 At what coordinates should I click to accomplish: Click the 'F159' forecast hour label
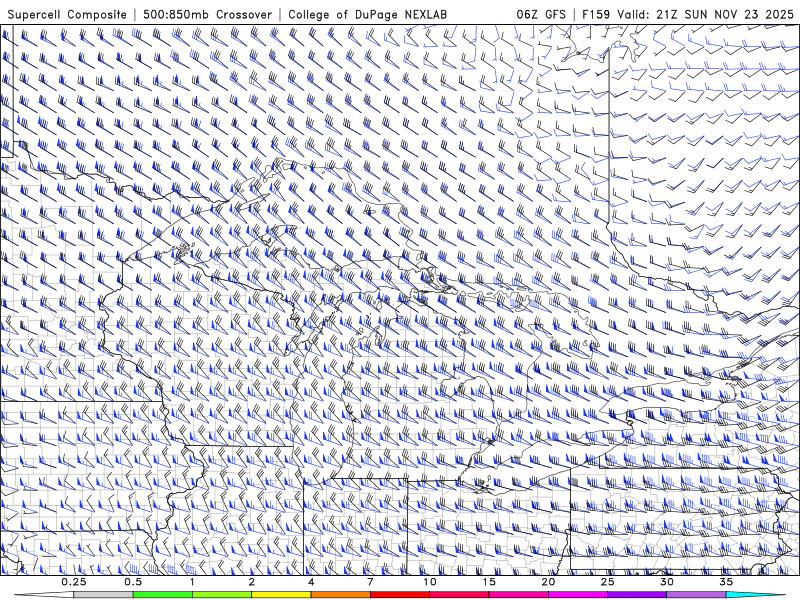tap(595, 14)
